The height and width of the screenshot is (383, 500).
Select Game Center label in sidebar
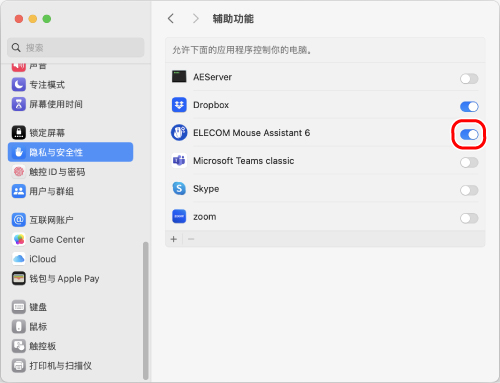coord(57,240)
